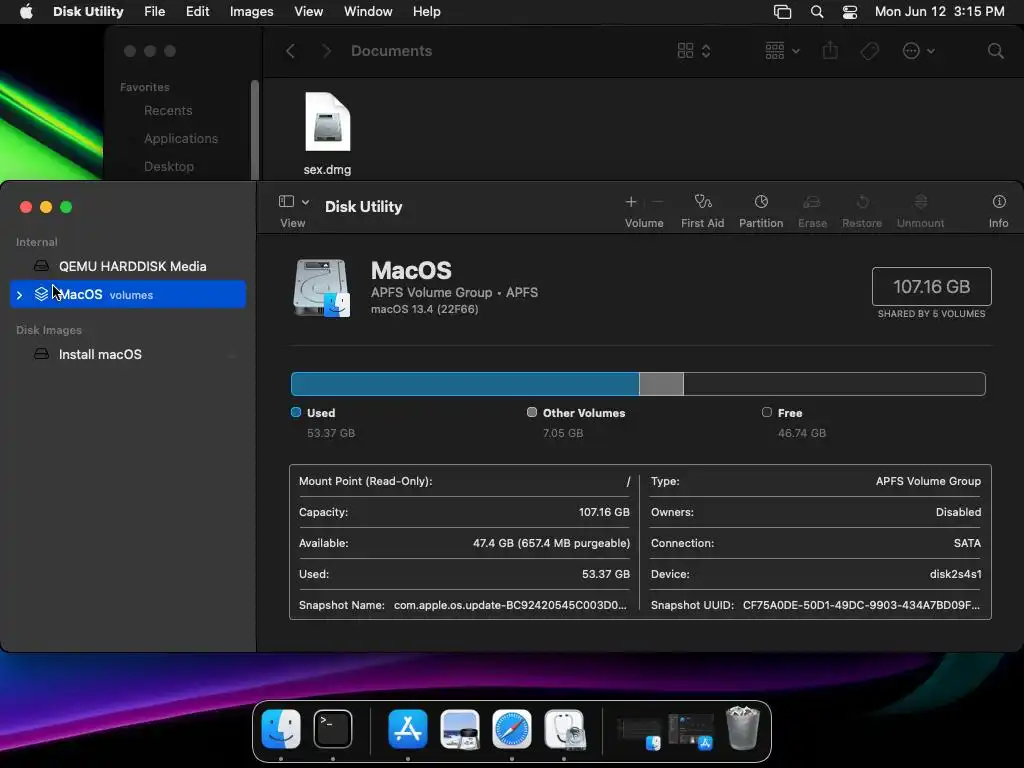Open Control Center in menu bar
The image size is (1024, 768).
click(850, 12)
